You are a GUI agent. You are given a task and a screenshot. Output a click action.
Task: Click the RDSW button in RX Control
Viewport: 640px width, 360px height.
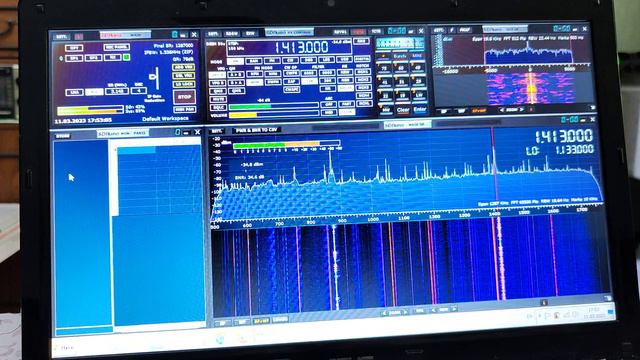coord(232,33)
